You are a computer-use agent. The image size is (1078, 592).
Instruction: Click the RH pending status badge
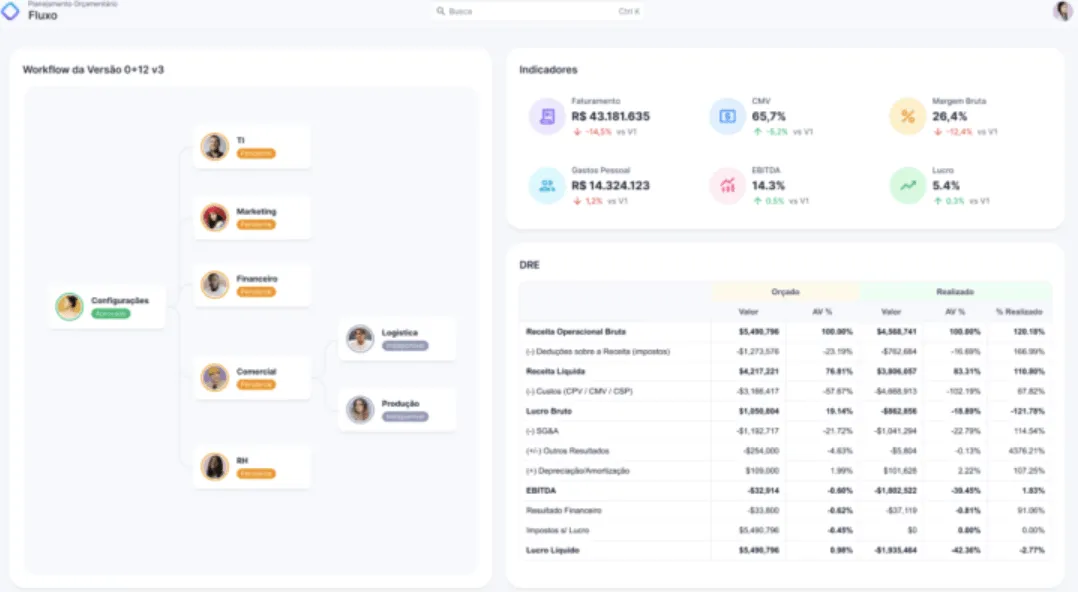tap(256, 473)
